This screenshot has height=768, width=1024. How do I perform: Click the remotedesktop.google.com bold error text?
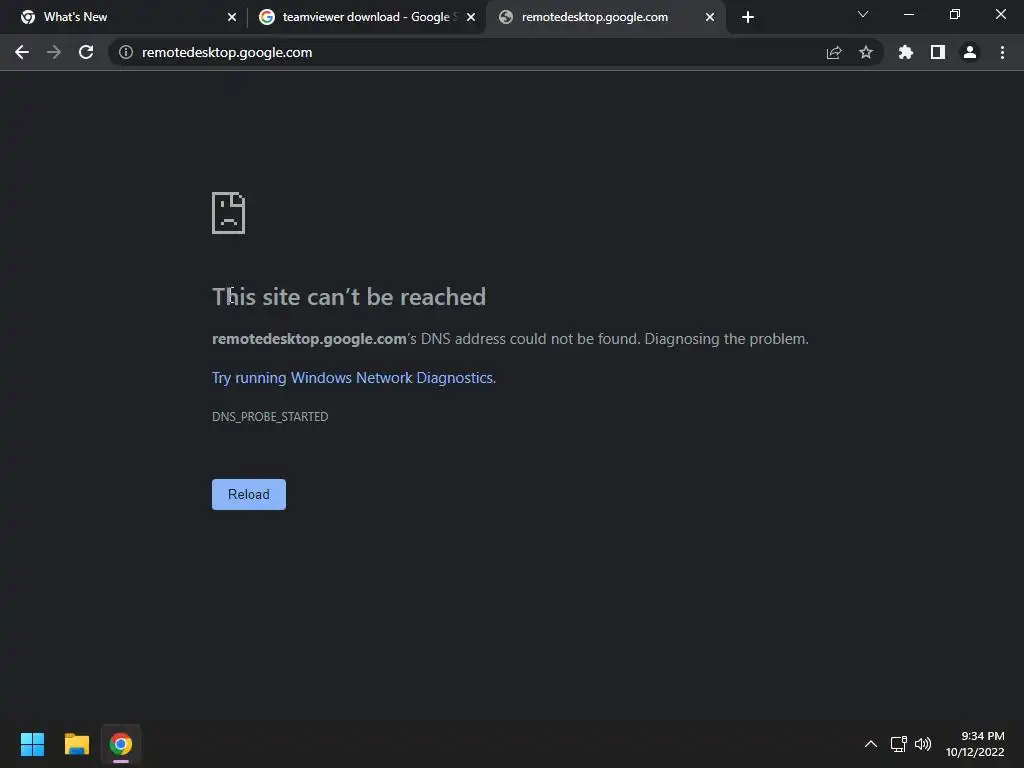[x=309, y=339]
